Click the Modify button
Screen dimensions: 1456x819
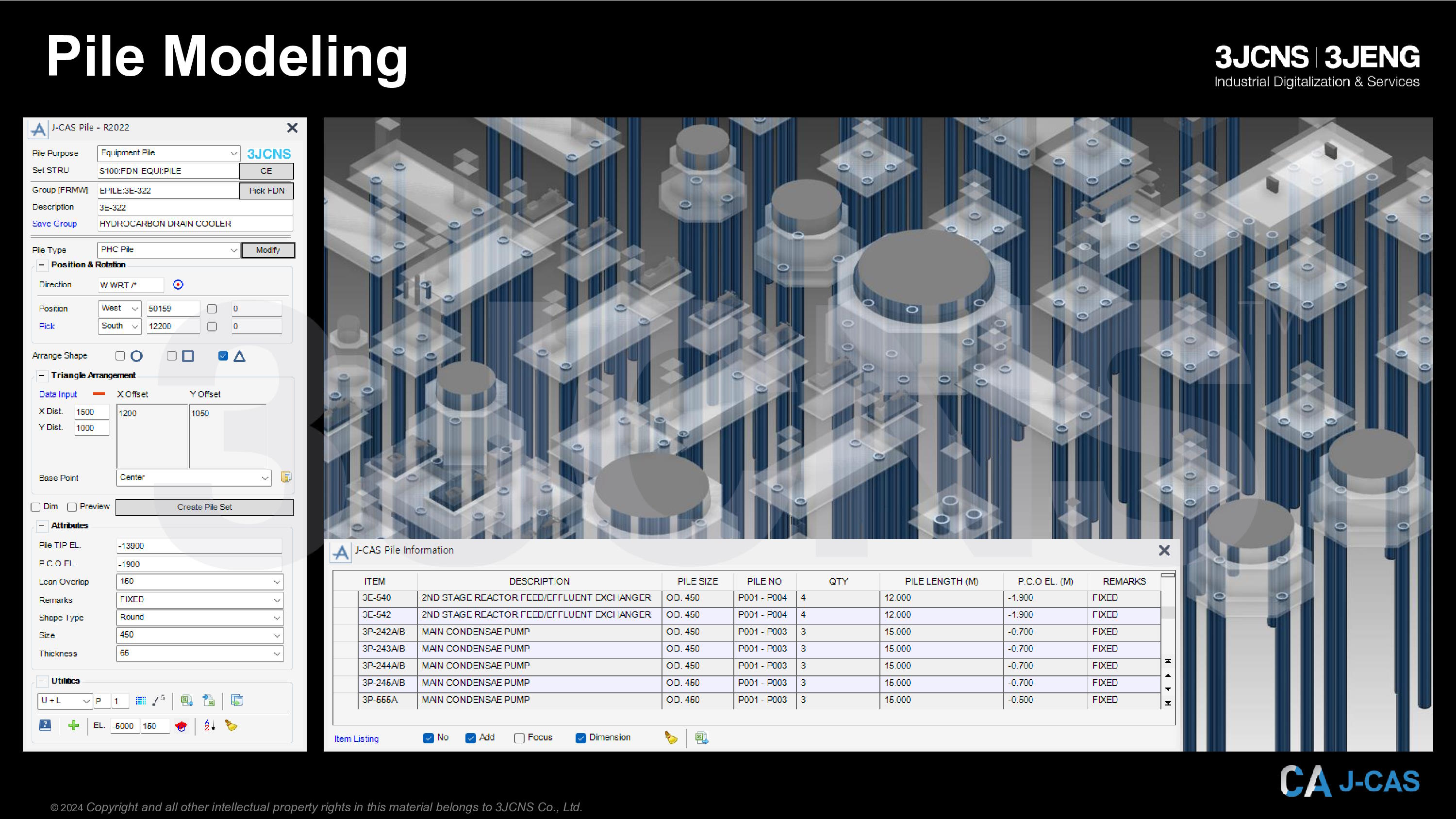(268, 250)
